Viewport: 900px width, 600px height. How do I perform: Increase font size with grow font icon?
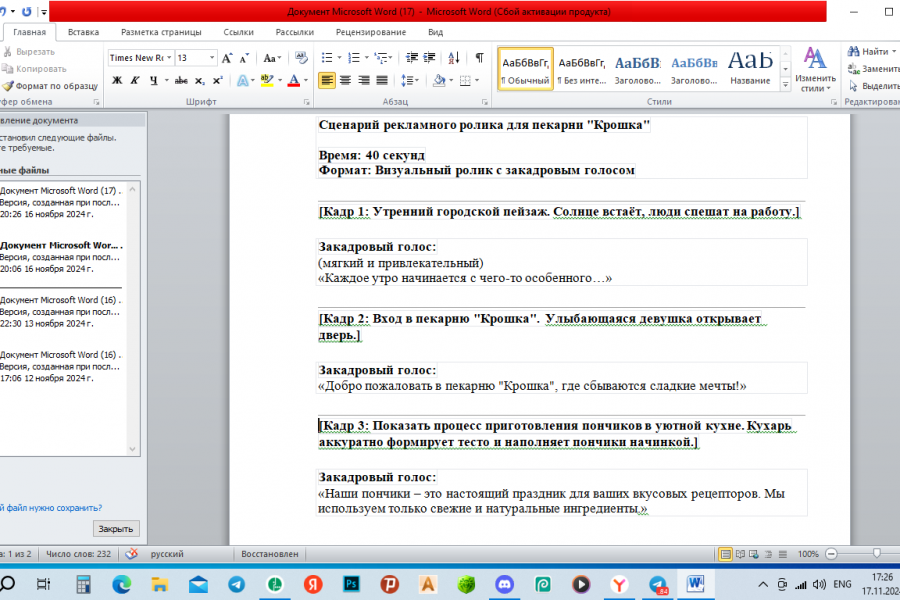(x=228, y=58)
